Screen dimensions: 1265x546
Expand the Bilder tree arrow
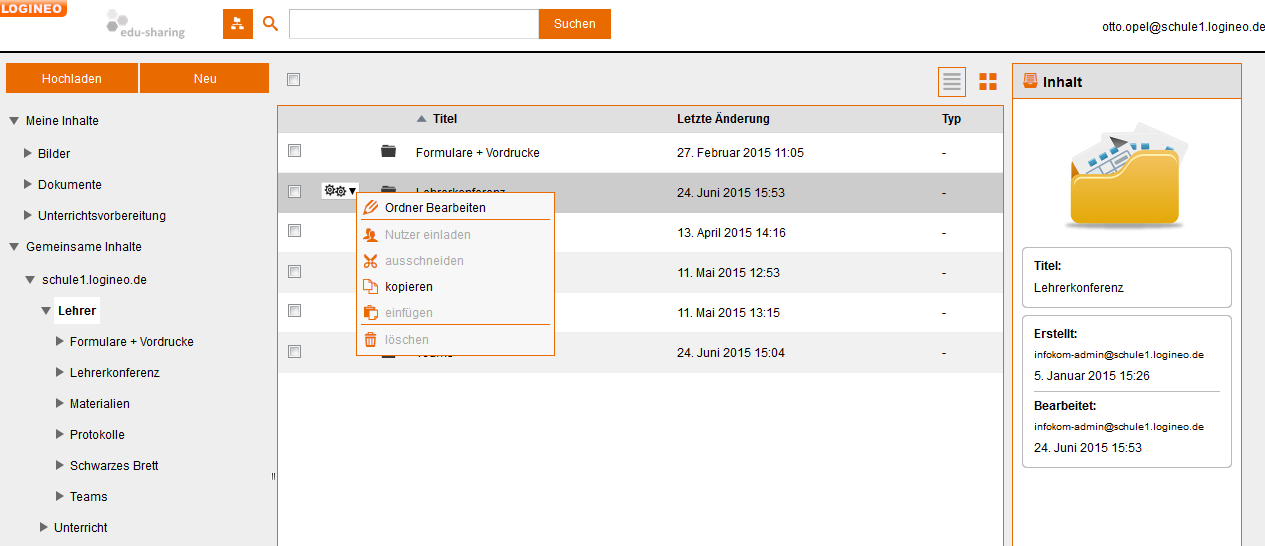point(28,154)
